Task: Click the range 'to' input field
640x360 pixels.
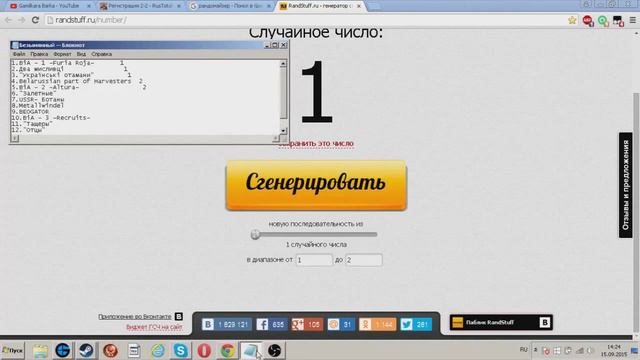Action: coord(364,260)
